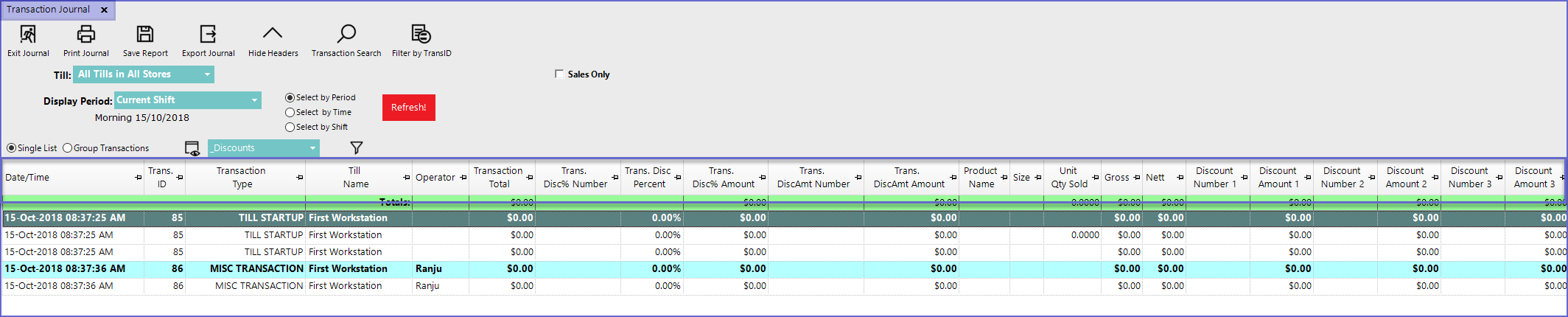Viewport: 1568px width, 317px height.
Task: Click the Save Report disk icon
Action: (x=145, y=34)
